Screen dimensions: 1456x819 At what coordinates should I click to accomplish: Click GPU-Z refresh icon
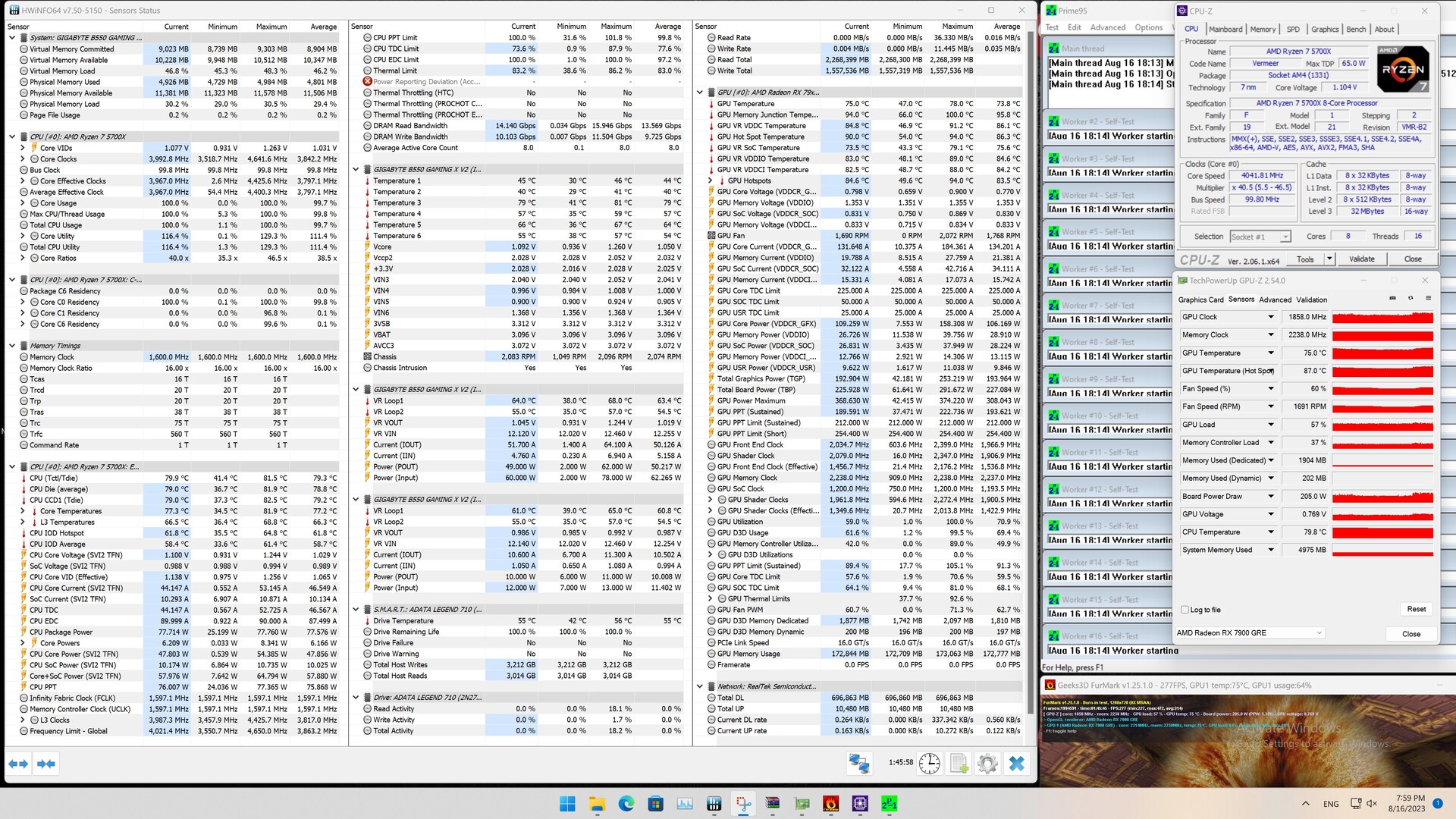point(1410,298)
